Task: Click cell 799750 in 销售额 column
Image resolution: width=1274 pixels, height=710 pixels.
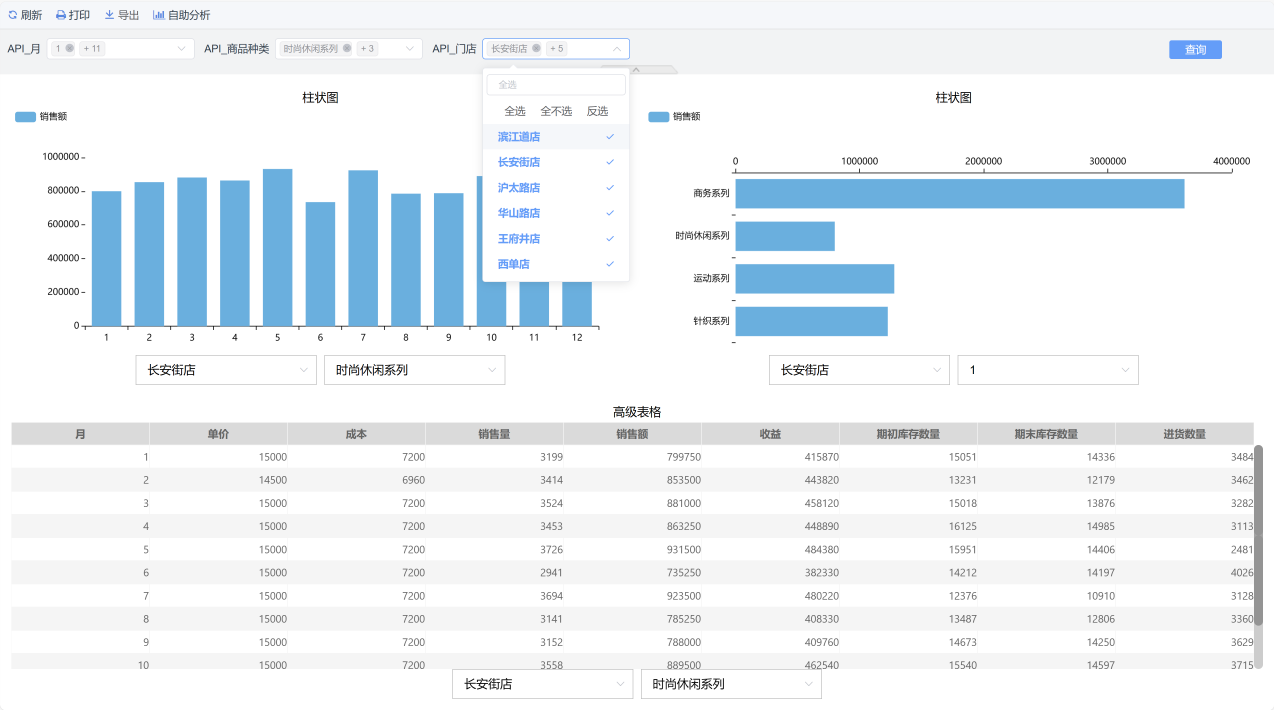Action: [632, 457]
